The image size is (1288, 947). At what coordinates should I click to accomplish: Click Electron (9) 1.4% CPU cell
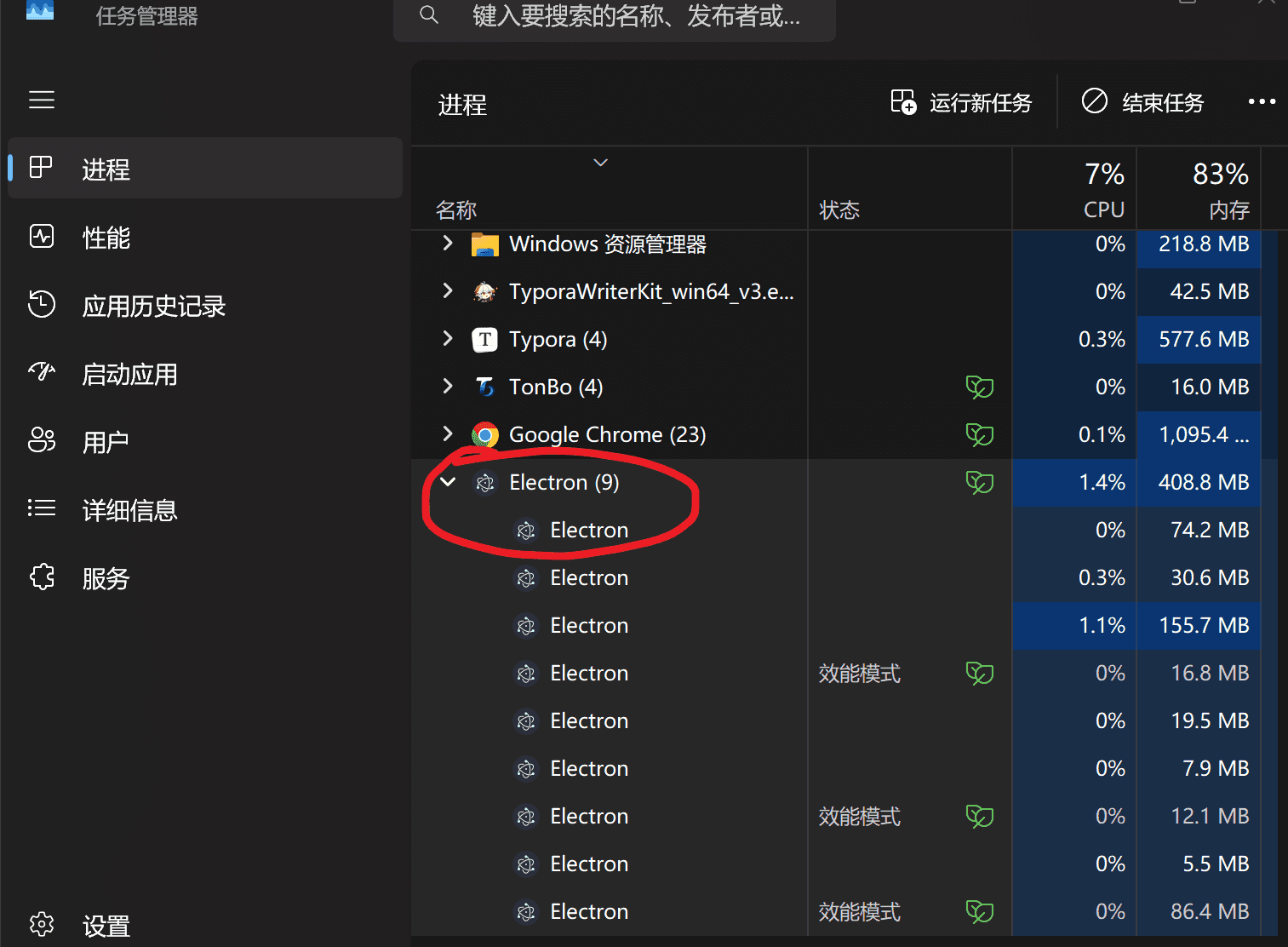pos(1074,482)
